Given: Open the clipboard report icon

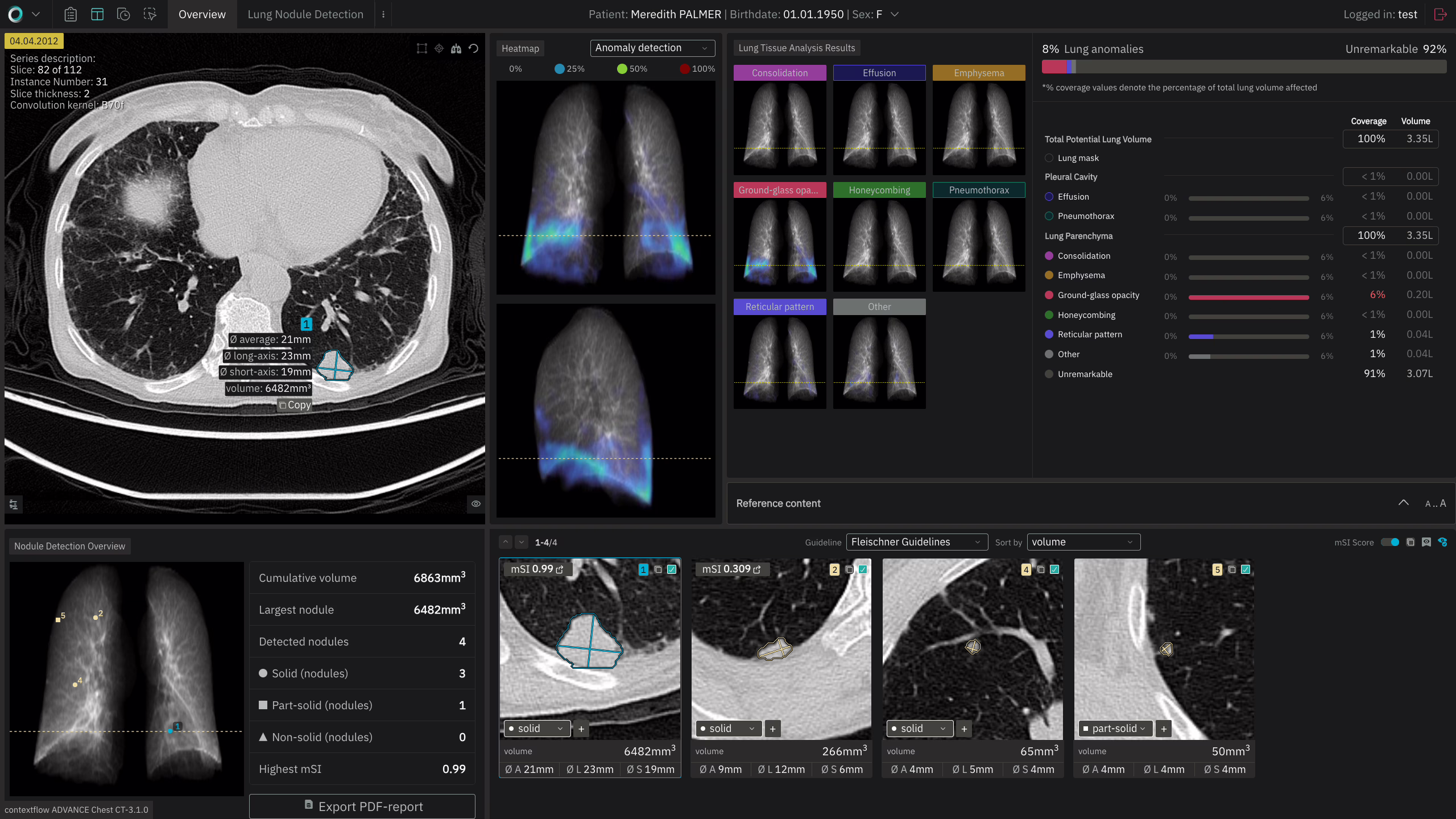Looking at the screenshot, I should (x=71, y=14).
